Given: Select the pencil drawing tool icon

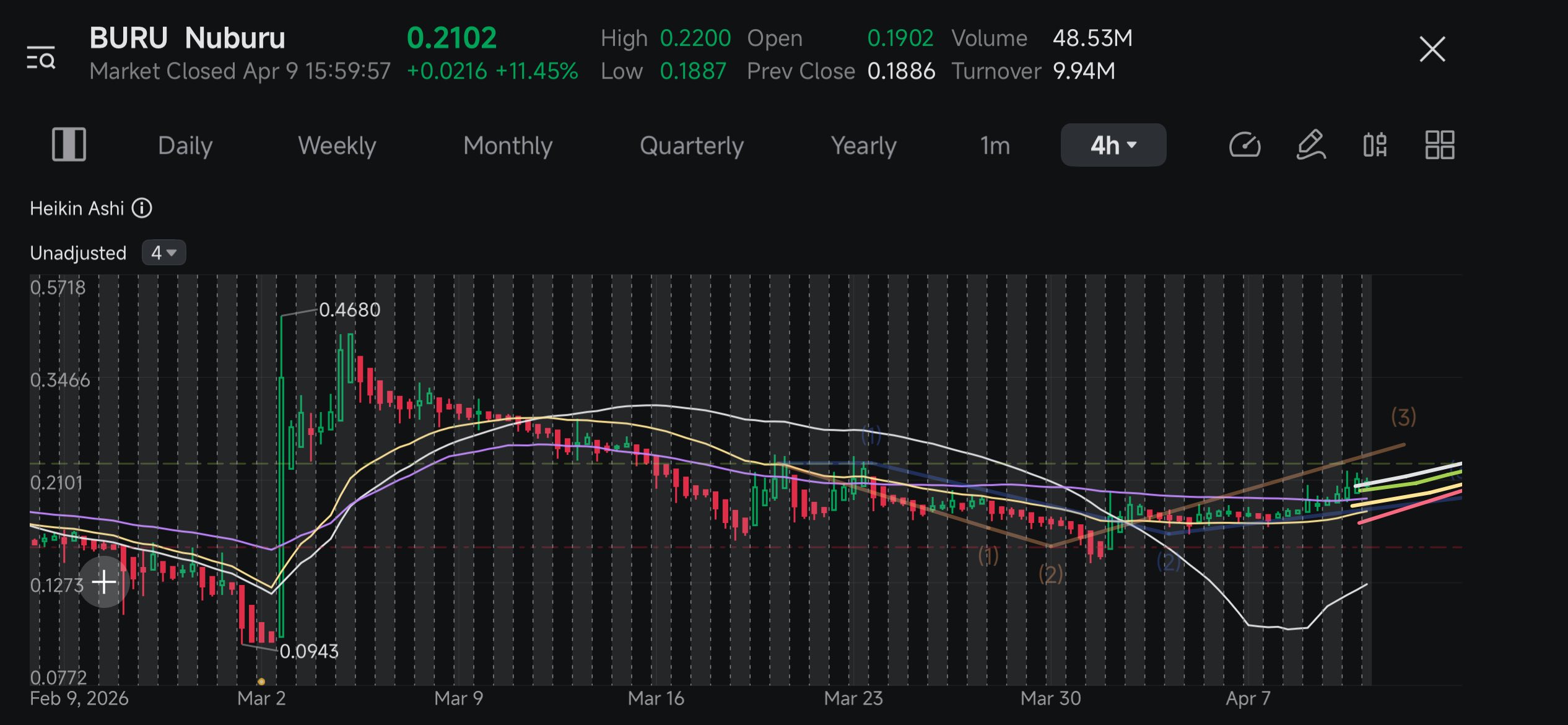Looking at the screenshot, I should click(1311, 145).
